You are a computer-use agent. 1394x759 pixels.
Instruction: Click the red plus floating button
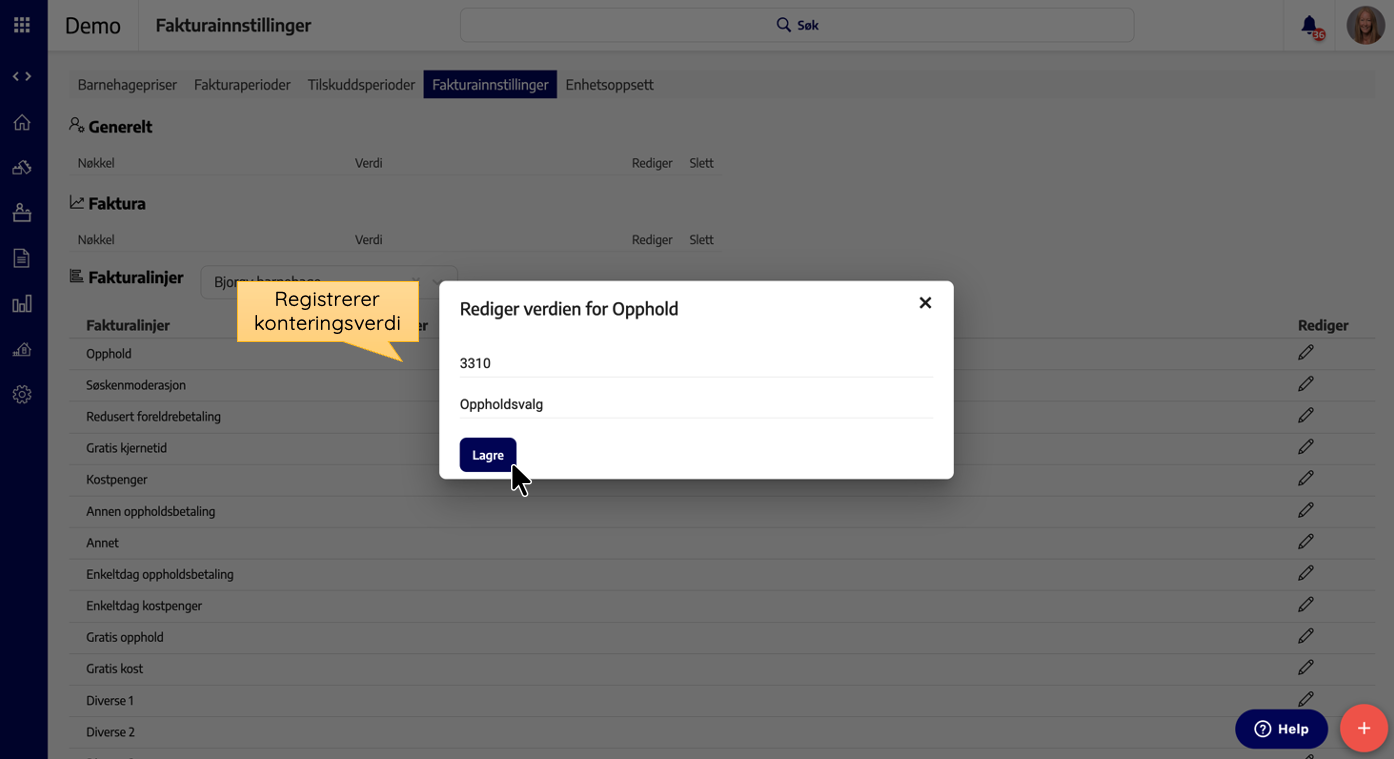[x=1363, y=729]
